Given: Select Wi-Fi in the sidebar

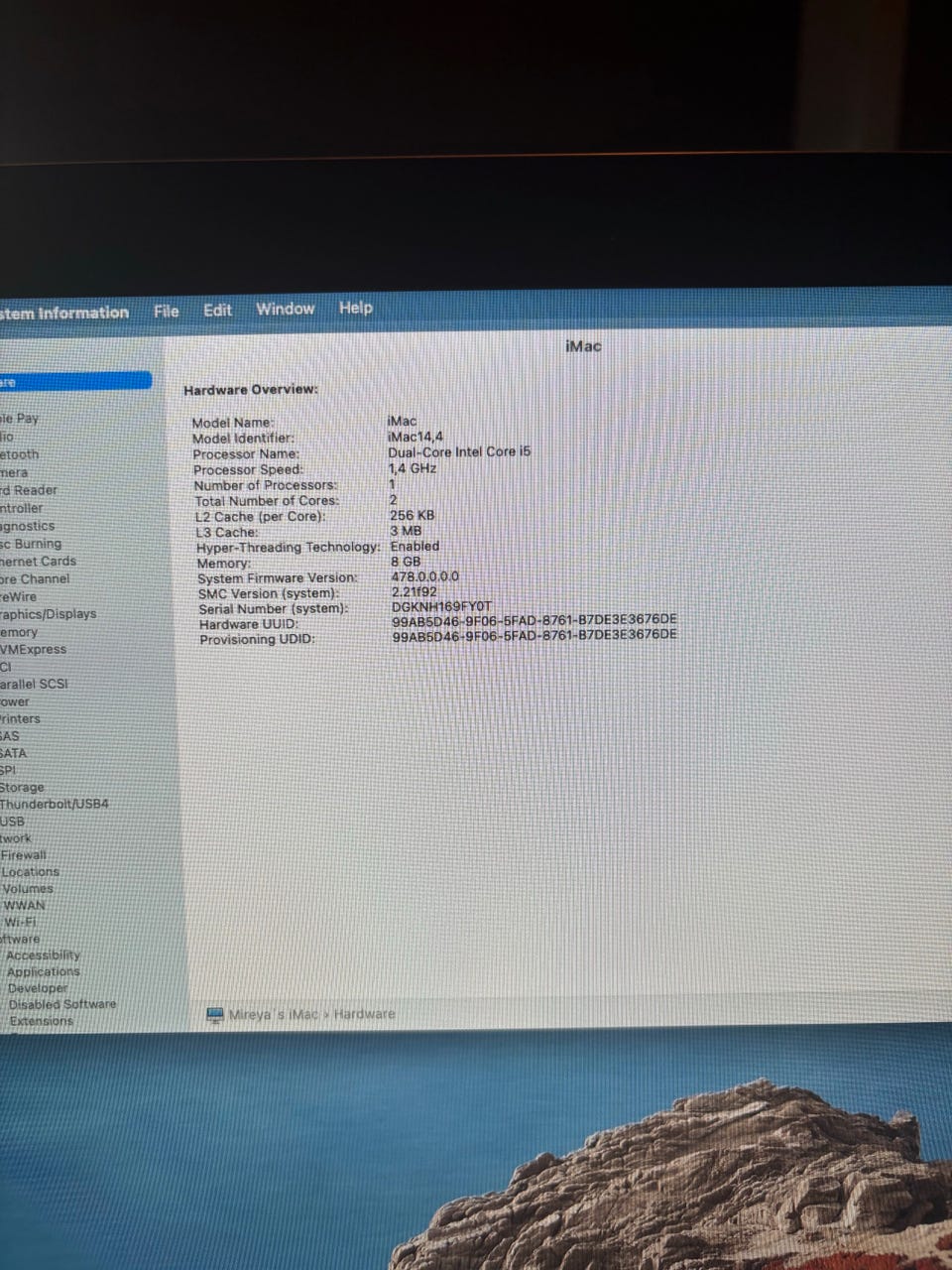Looking at the screenshot, I should pyautogui.click(x=21, y=922).
